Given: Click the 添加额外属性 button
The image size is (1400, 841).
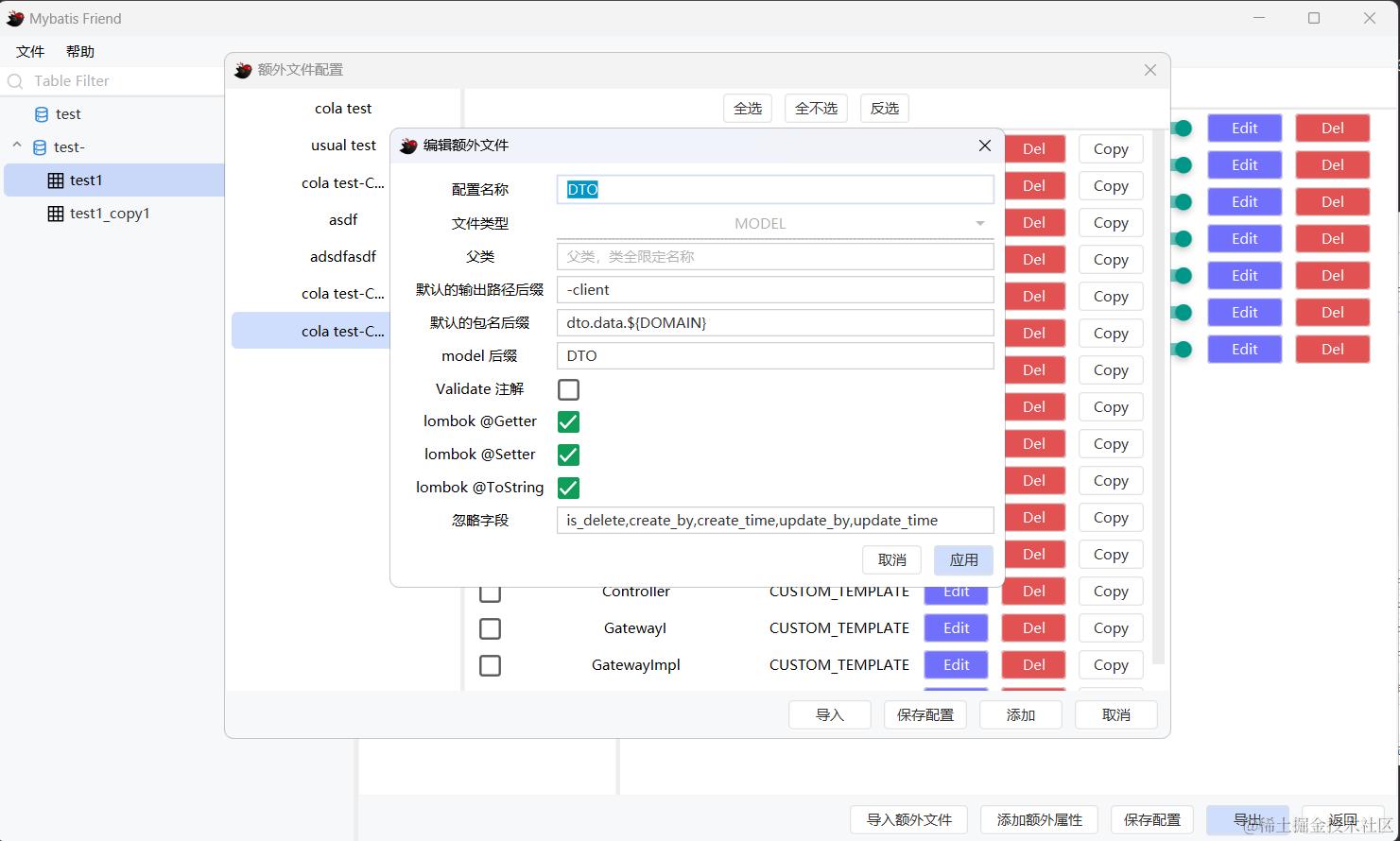Looking at the screenshot, I should click(x=1040, y=820).
